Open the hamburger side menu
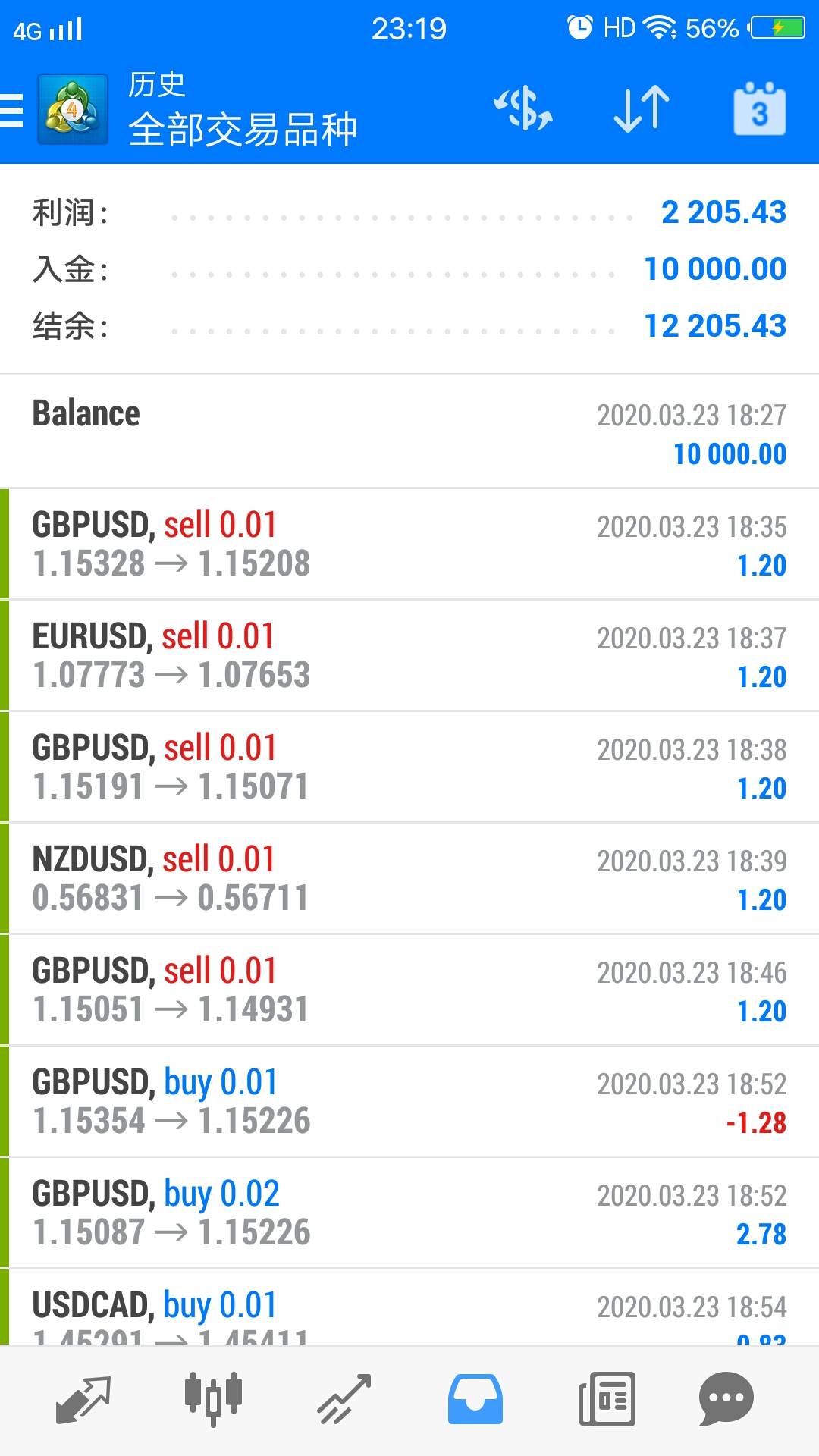The width and height of the screenshot is (819, 1456). point(12,111)
